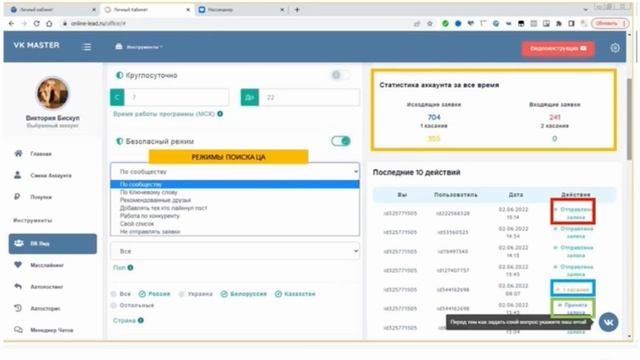Open the browser extensions puzzle icon

(558, 24)
